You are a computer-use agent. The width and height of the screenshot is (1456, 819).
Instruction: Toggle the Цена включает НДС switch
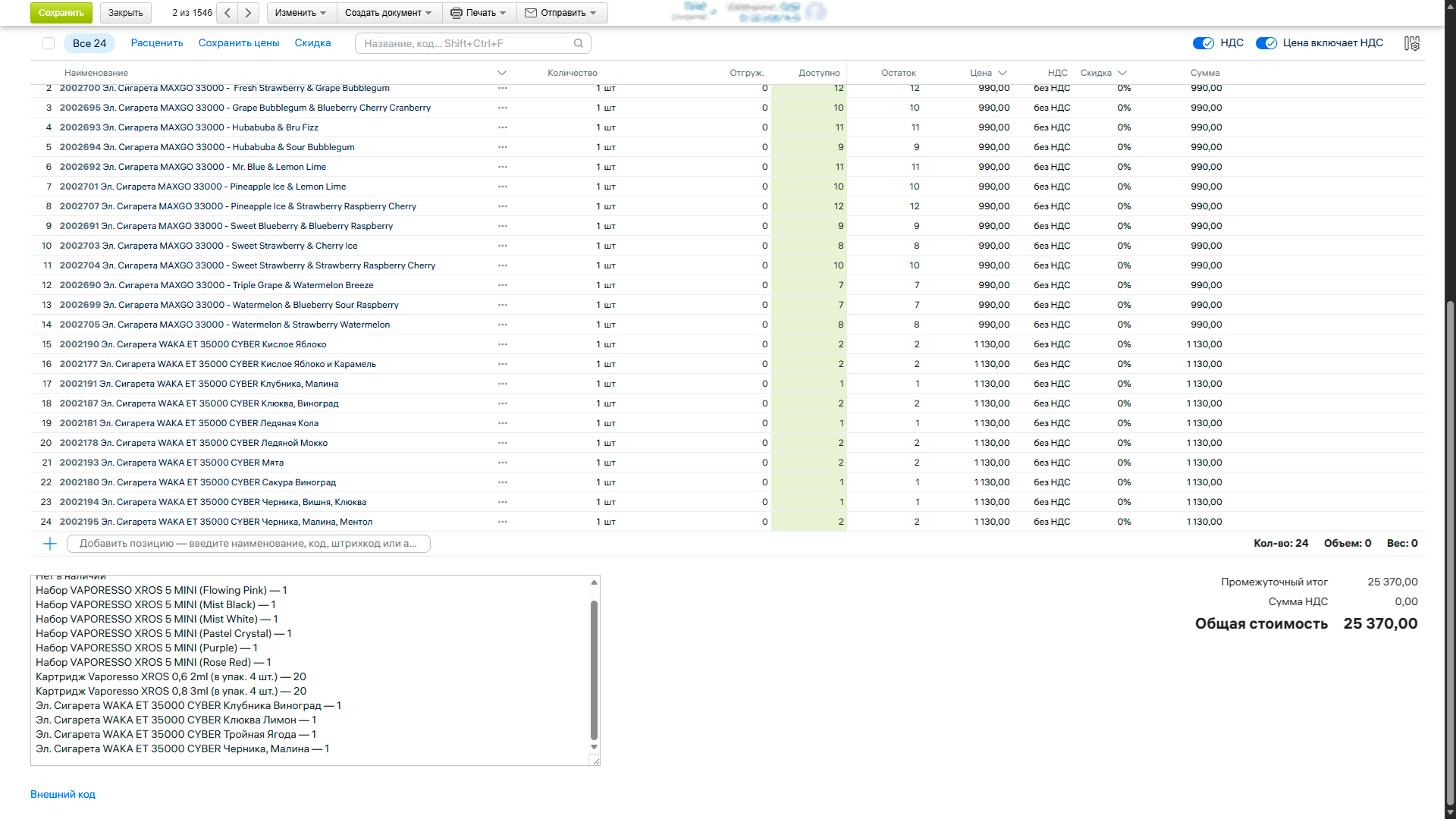click(x=1266, y=43)
